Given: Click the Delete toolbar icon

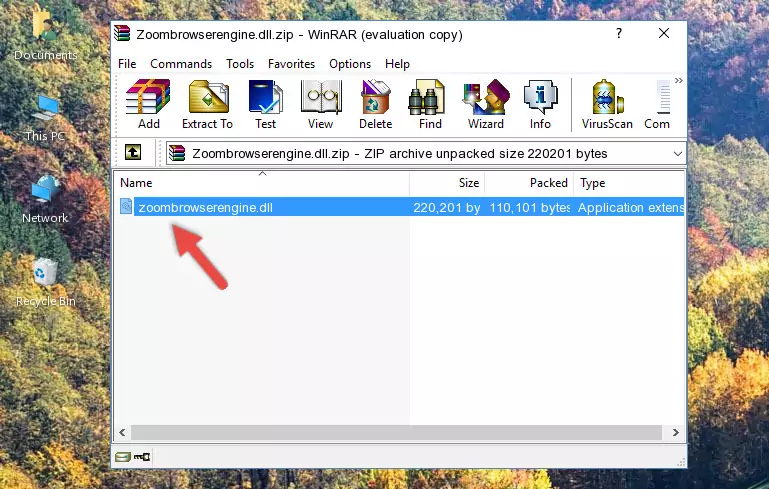Looking at the screenshot, I should (x=376, y=104).
